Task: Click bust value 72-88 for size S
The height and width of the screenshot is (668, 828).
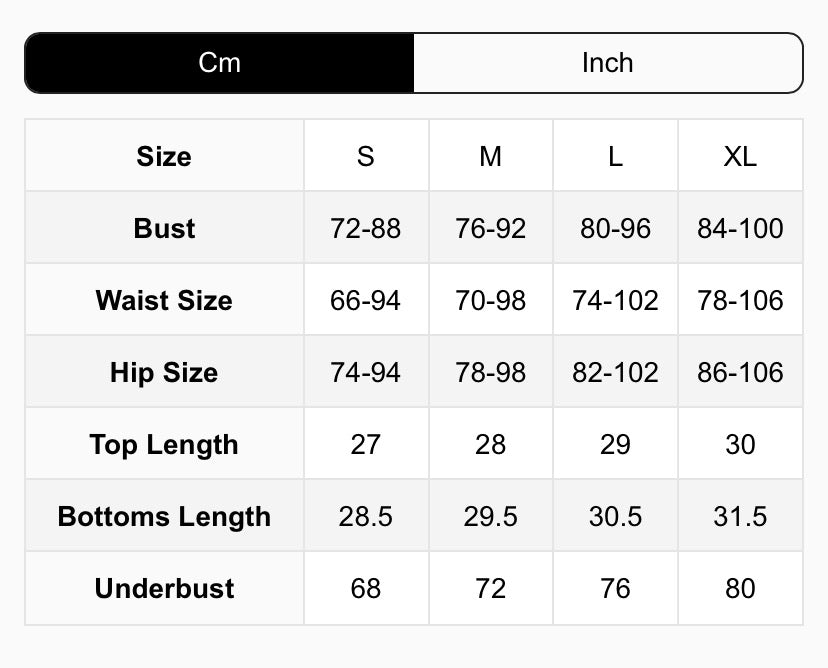Action: pos(366,228)
